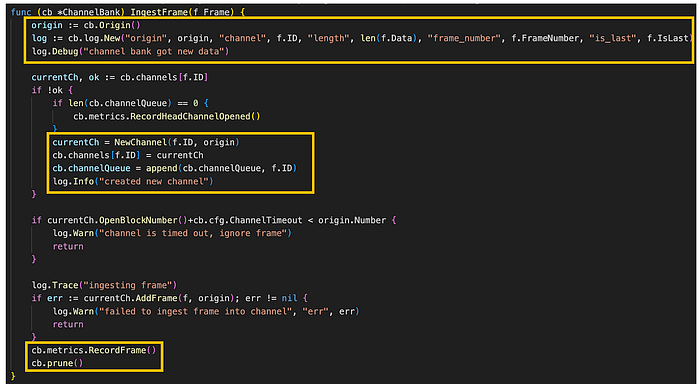This screenshot has height=384, width=700.
Task: Click the cb.prune() call
Action: click(x=58, y=363)
